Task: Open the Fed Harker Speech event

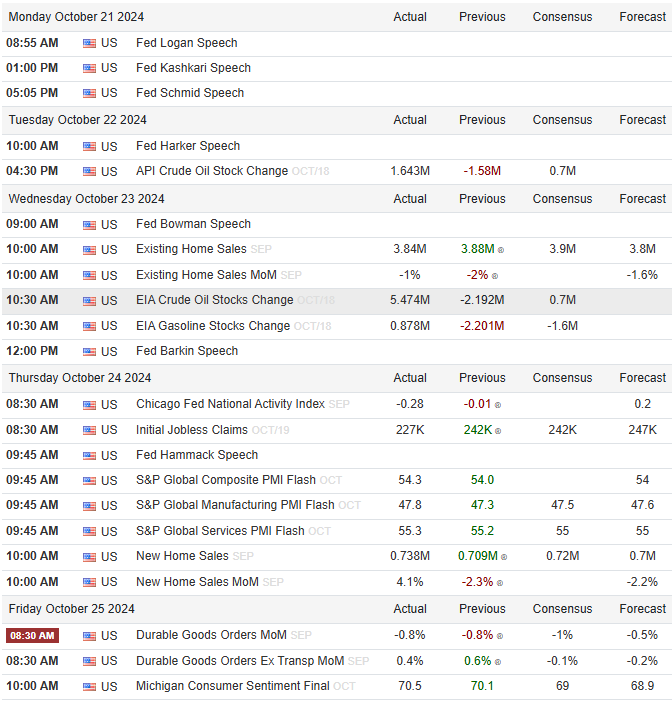Action: coord(188,146)
